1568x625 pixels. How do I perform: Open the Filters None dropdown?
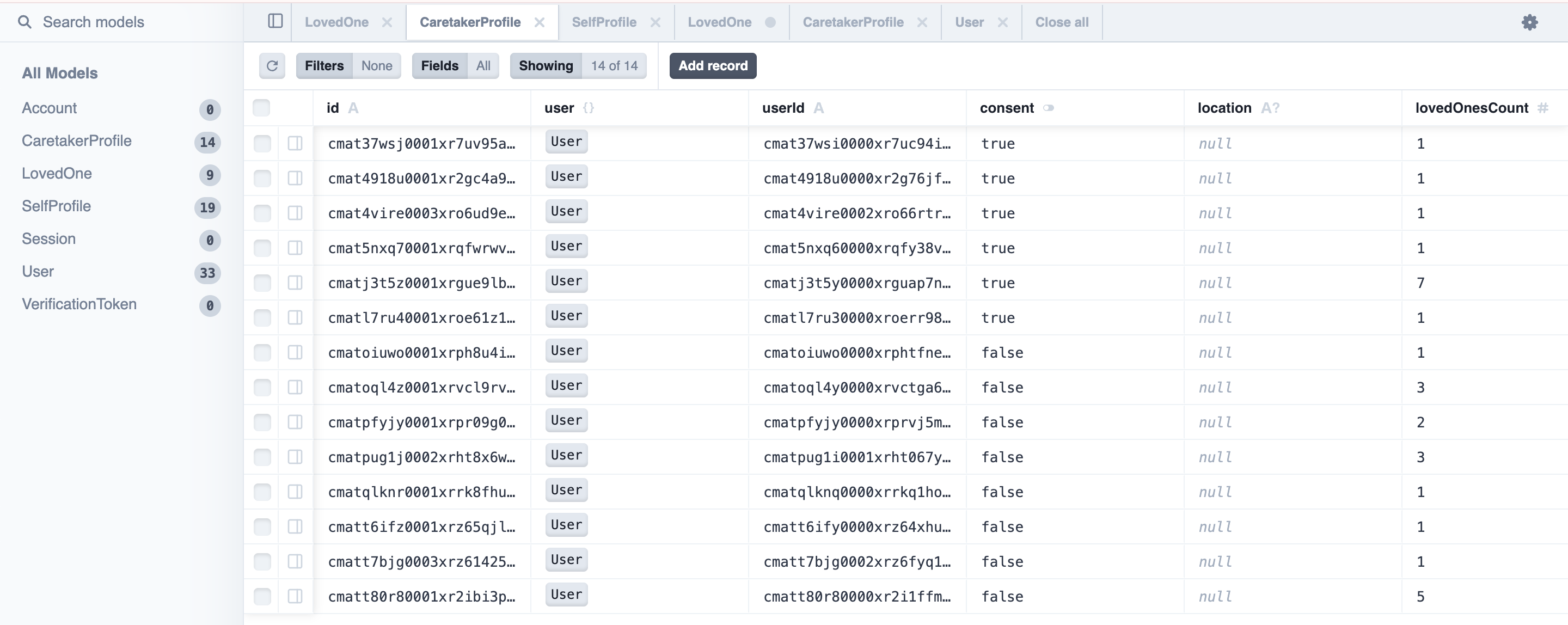tap(348, 66)
